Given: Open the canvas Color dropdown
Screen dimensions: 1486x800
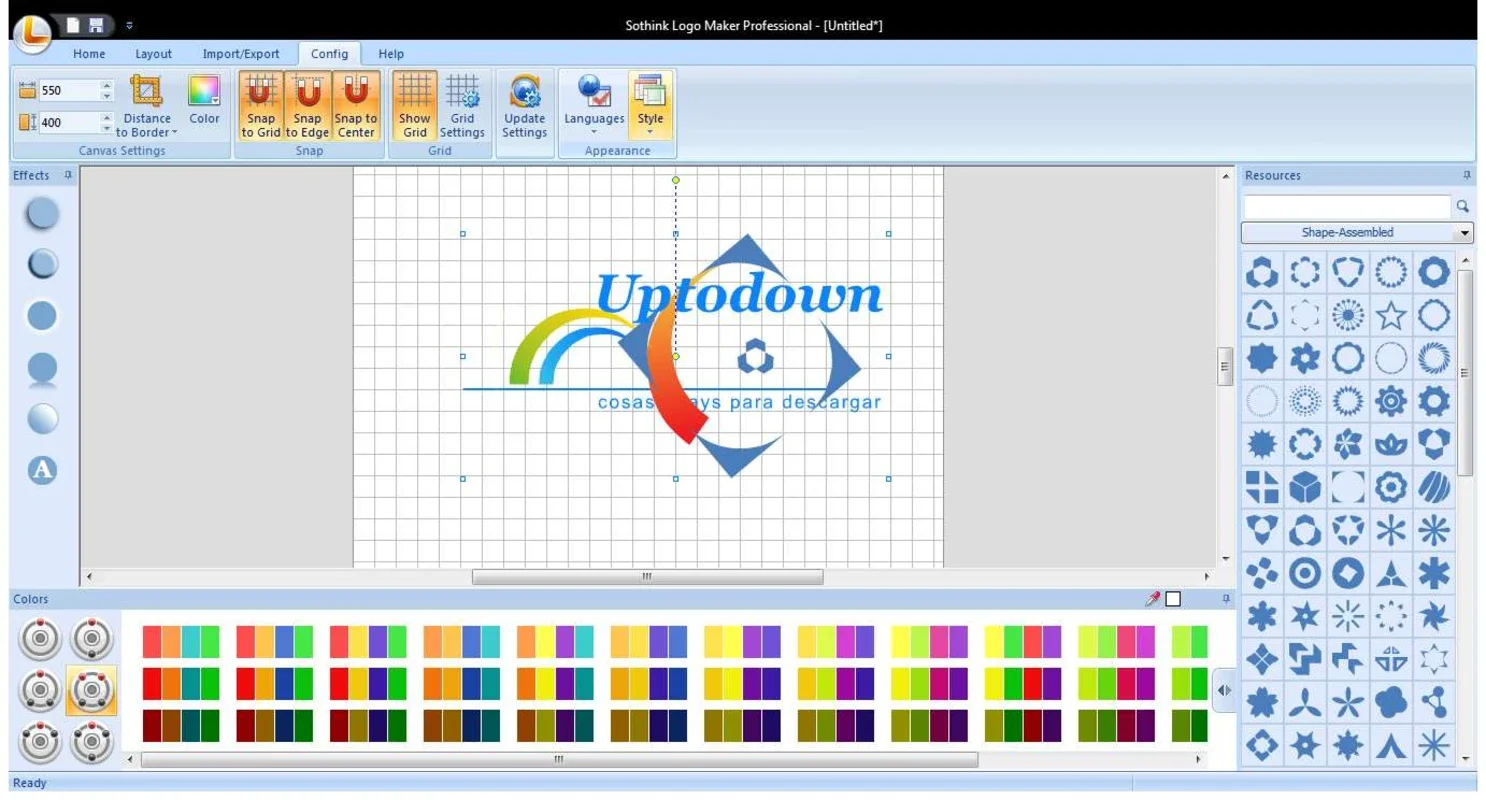Looking at the screenshot, I should click(x=204, y=100).
